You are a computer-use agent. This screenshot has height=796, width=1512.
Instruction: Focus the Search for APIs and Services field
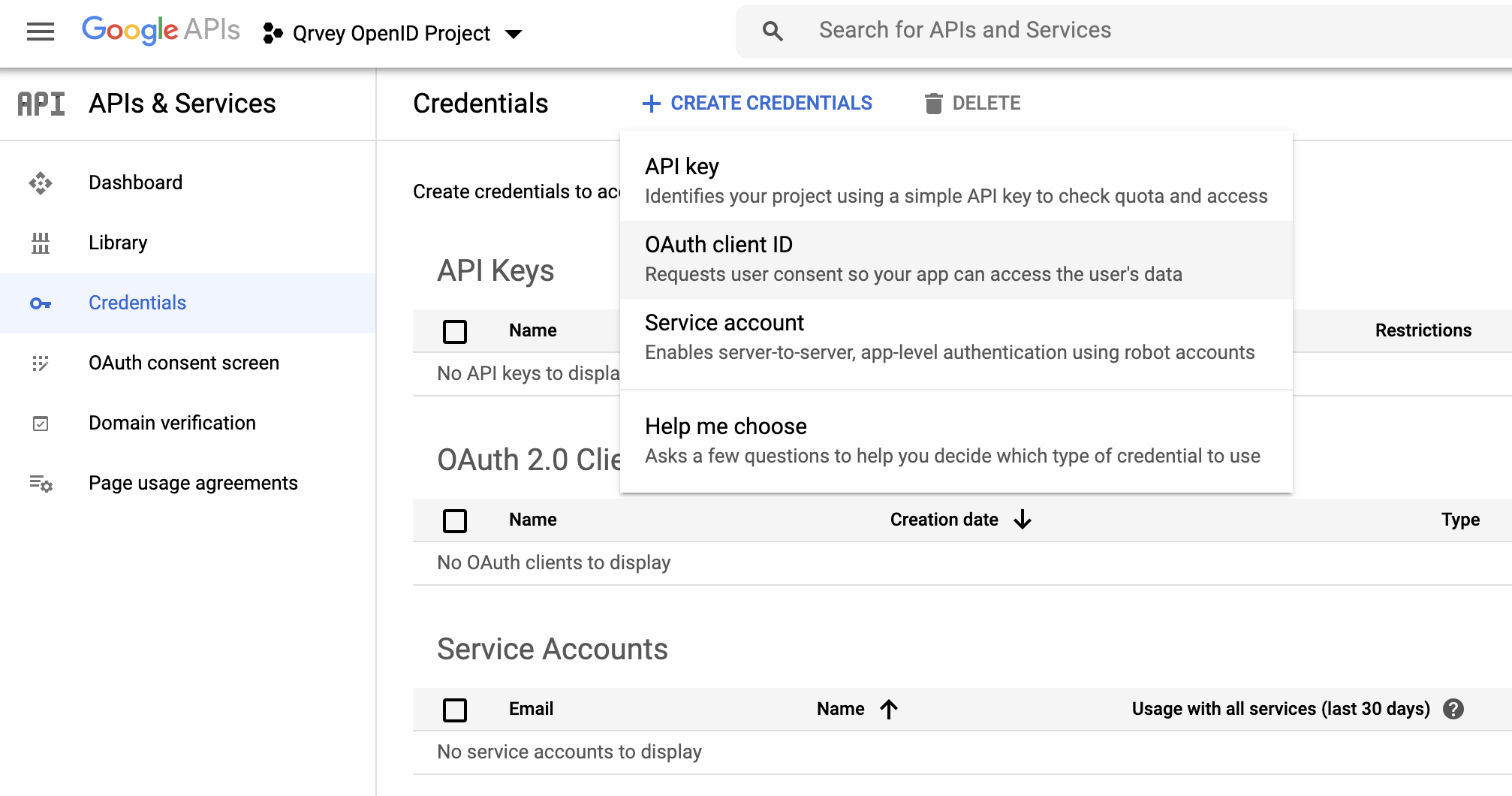pyautogui.click(x=1124, y=31)
